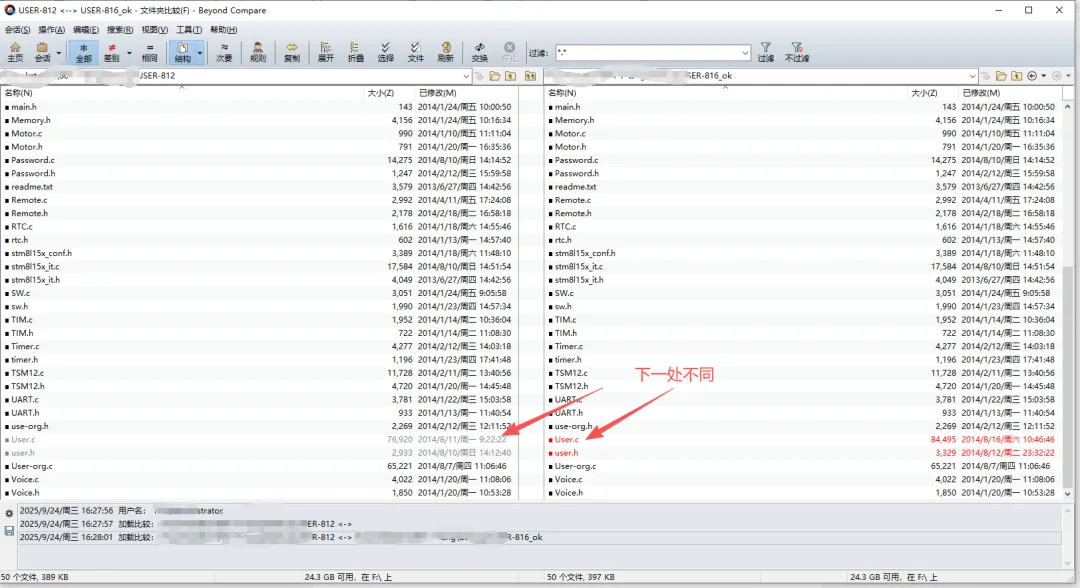
Task: Sort right pane by 名称(N) column
Action: click(726, 93)
